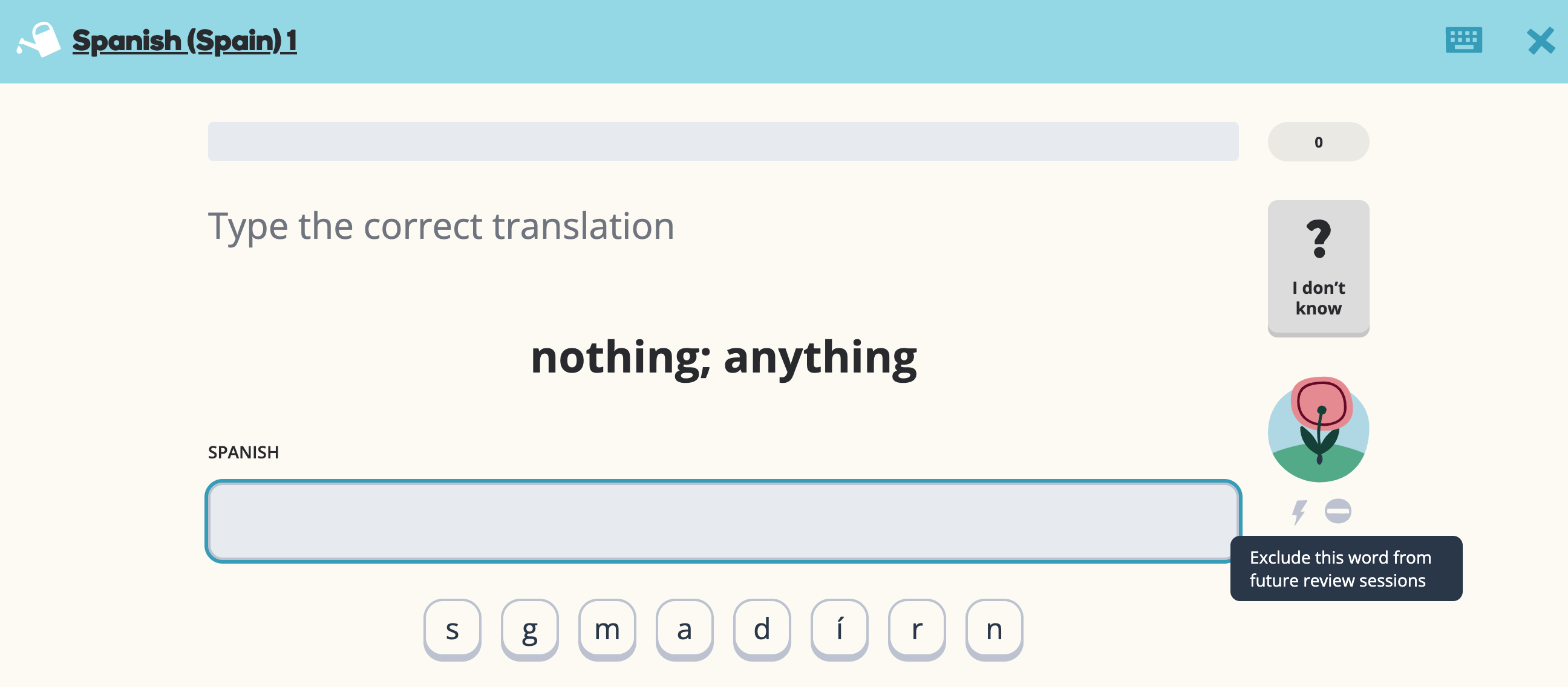Close the review session with X
The image size is (1568, 687).
coord(1540,41)
